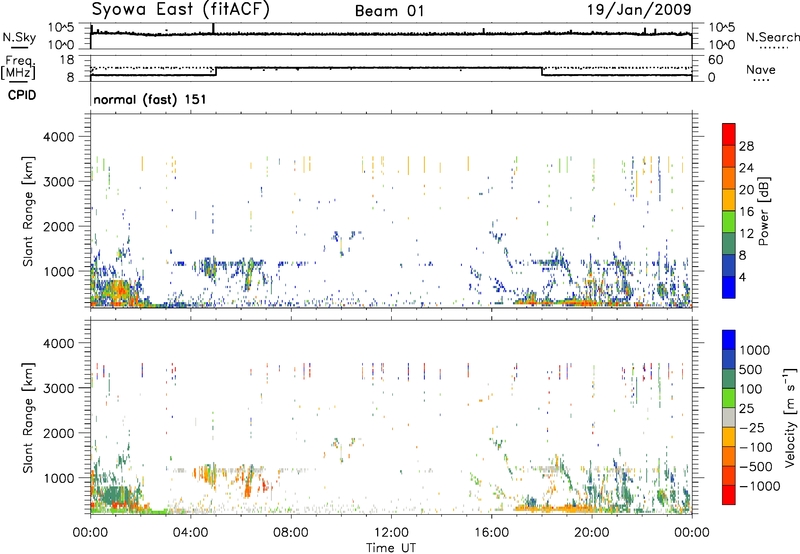This screenshot has height=554, width=800.
Task: Select the gray -25 to 25 velocity segment
Action: point(729,417)
